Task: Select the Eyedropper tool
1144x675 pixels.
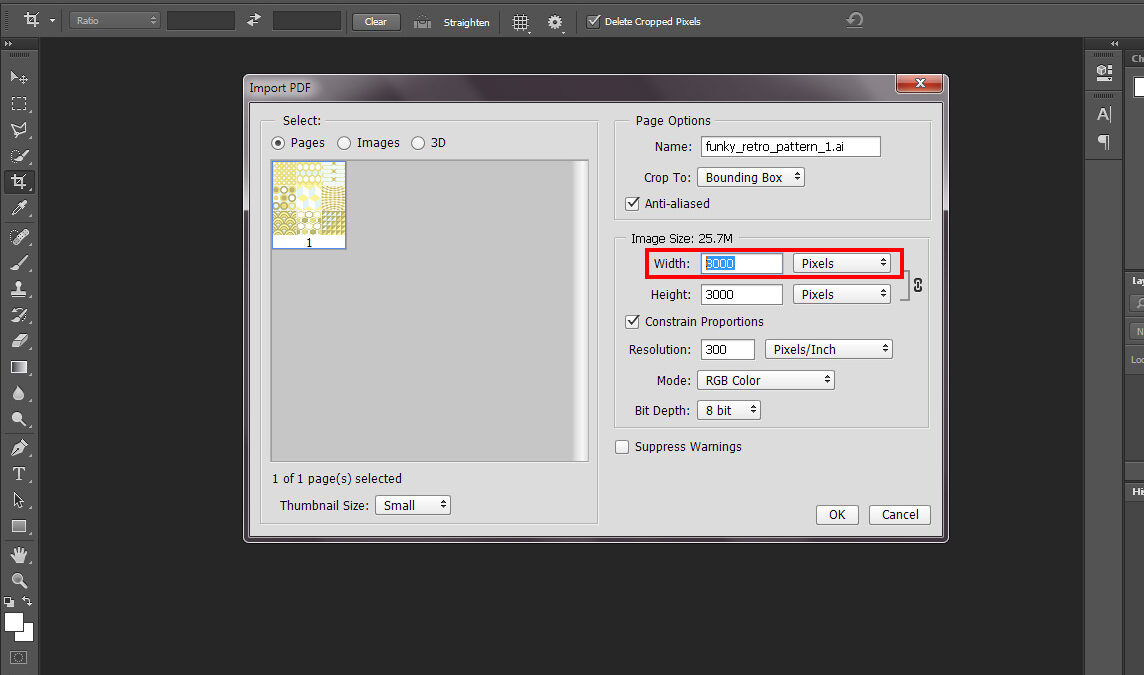Action: [18, 208]
